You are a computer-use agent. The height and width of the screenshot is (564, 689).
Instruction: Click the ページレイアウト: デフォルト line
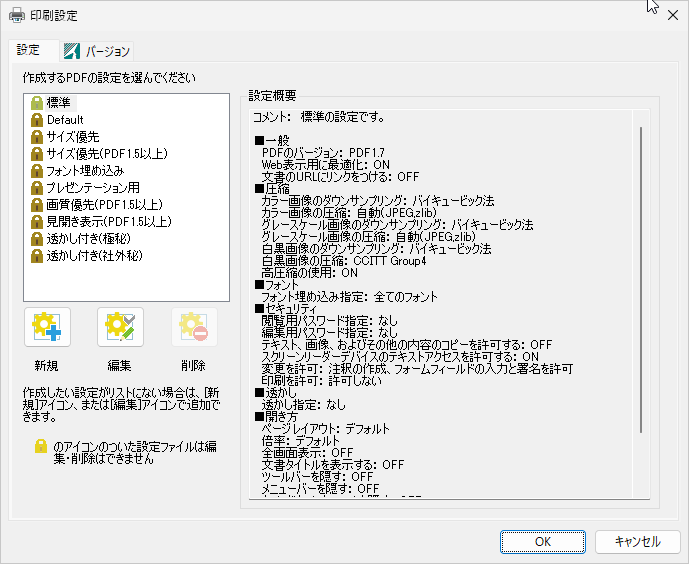coord(326,429)
